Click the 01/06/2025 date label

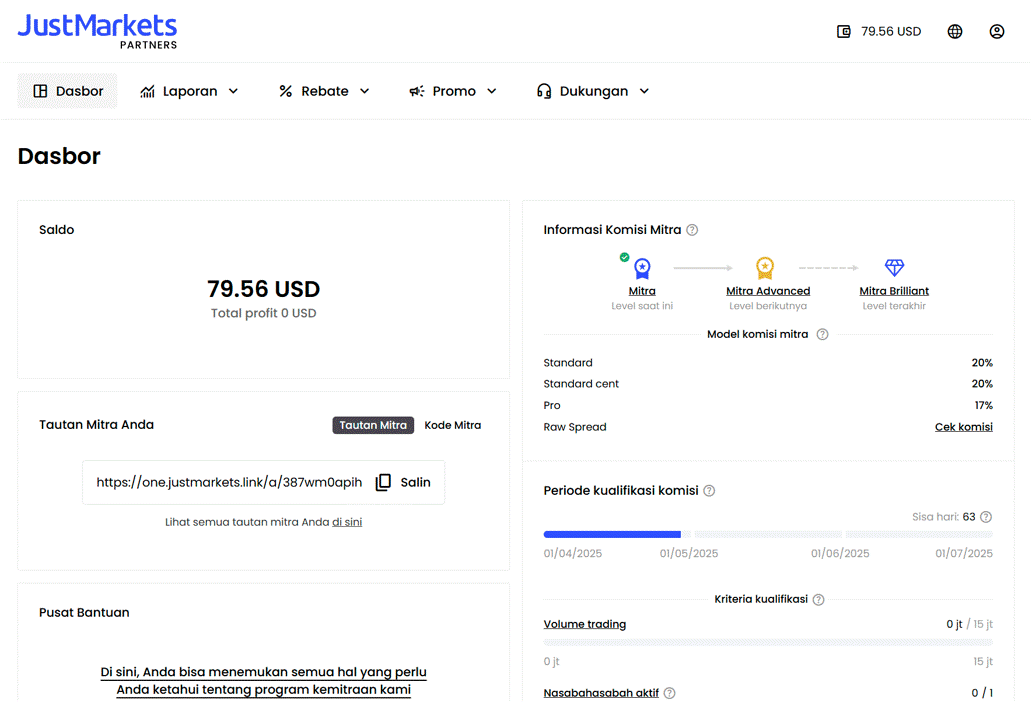click(x=840, y=553)
